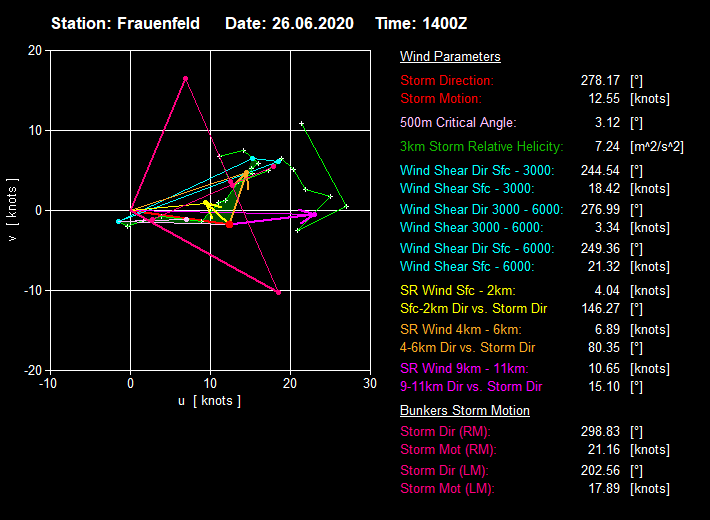This screenshot has height=520, width=710.
Task: Click the cyan point left of the origin
Action: pos(119,221)
